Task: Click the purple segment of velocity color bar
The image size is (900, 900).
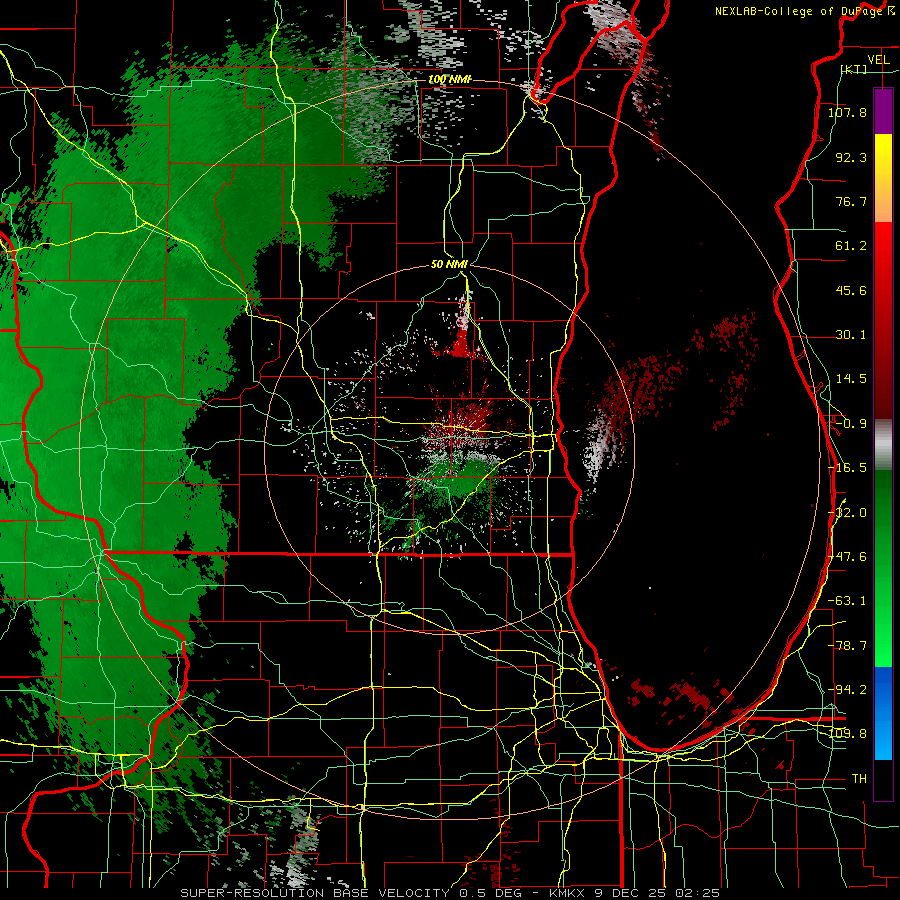Action: [883, 111]
